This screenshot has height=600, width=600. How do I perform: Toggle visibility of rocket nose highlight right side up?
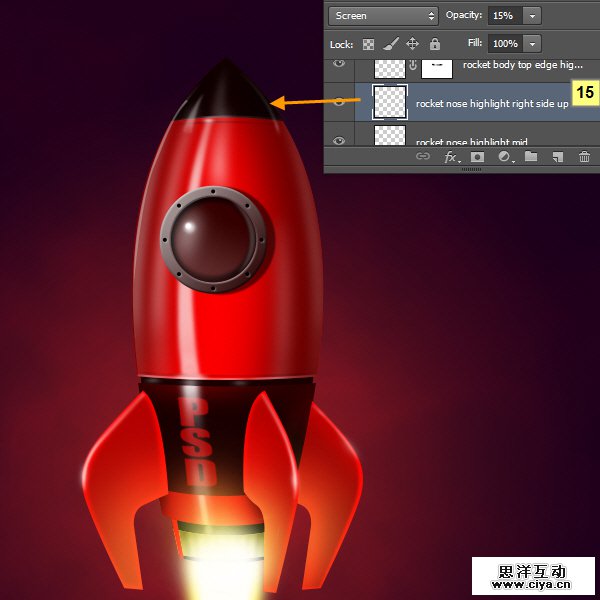[339, 102]
